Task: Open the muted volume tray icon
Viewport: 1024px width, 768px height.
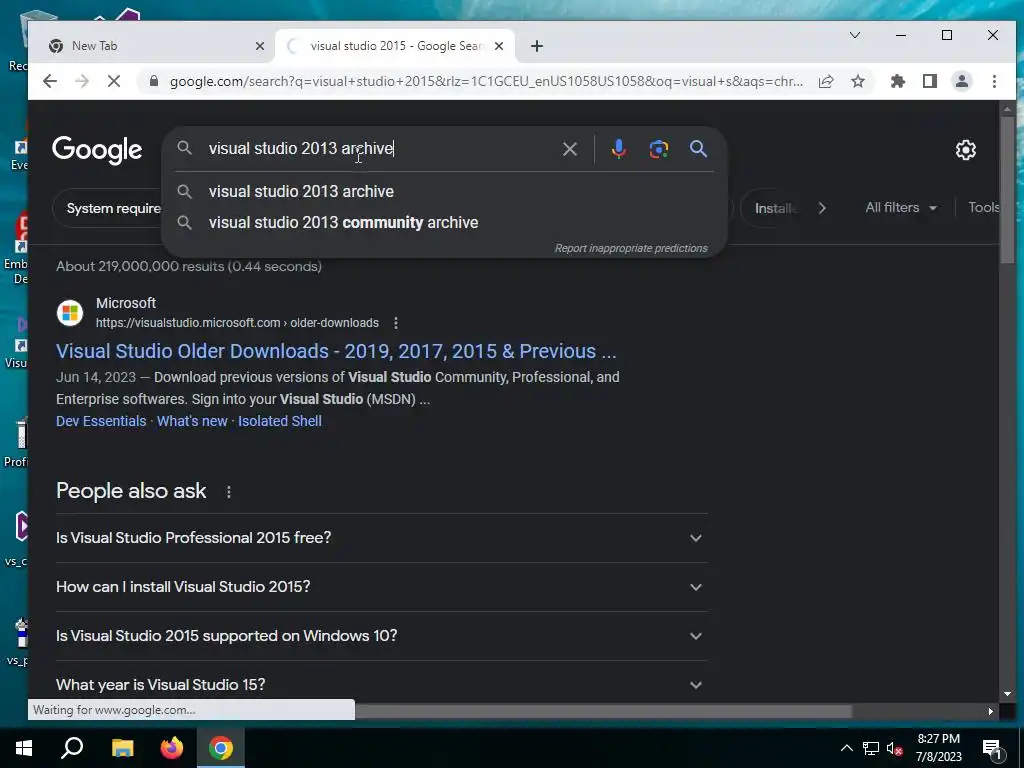Action: [894, 748]
